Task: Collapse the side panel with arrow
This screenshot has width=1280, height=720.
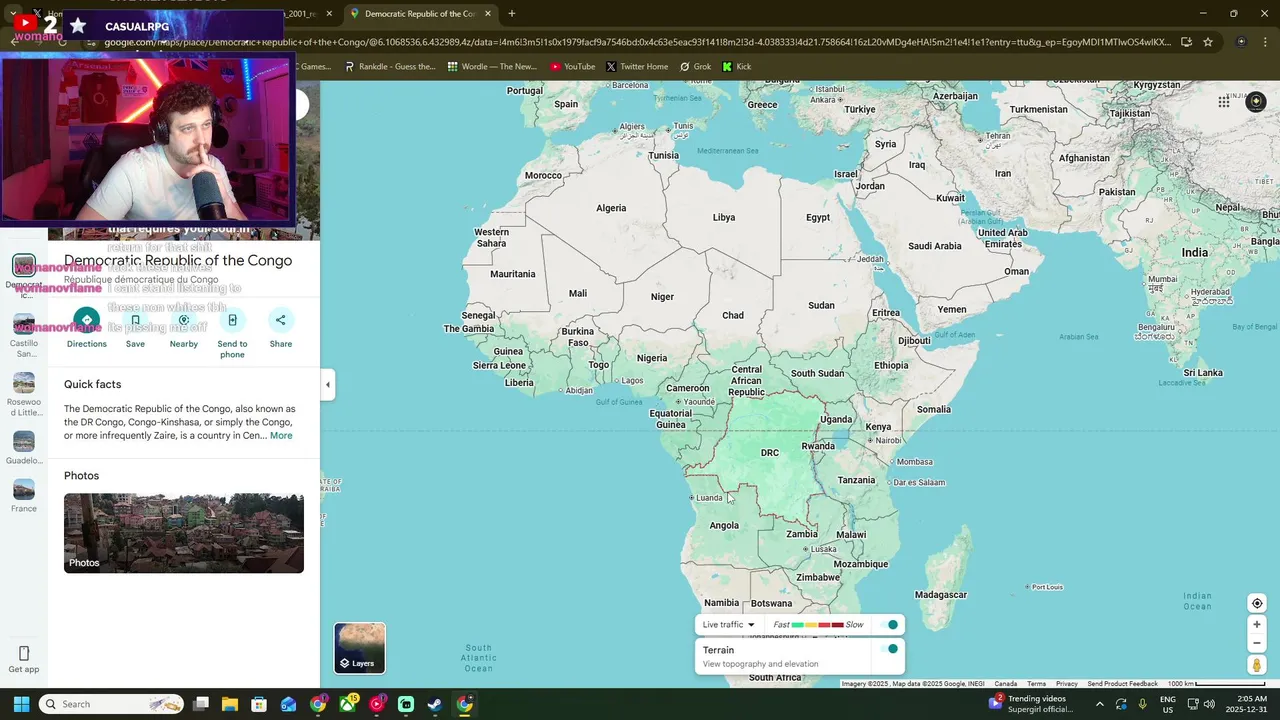Action: coord(327,384)
